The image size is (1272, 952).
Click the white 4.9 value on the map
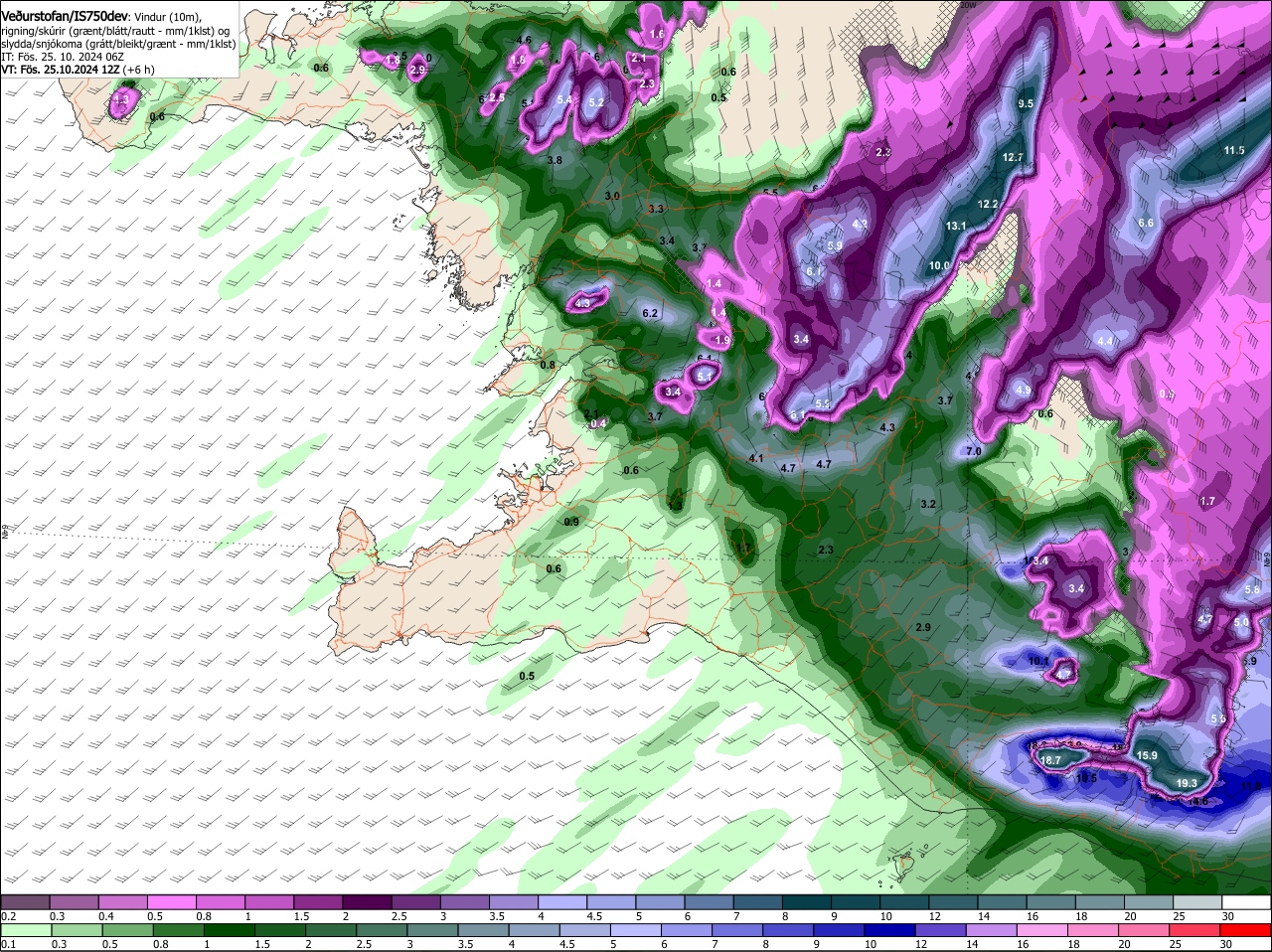point(1023,392)
